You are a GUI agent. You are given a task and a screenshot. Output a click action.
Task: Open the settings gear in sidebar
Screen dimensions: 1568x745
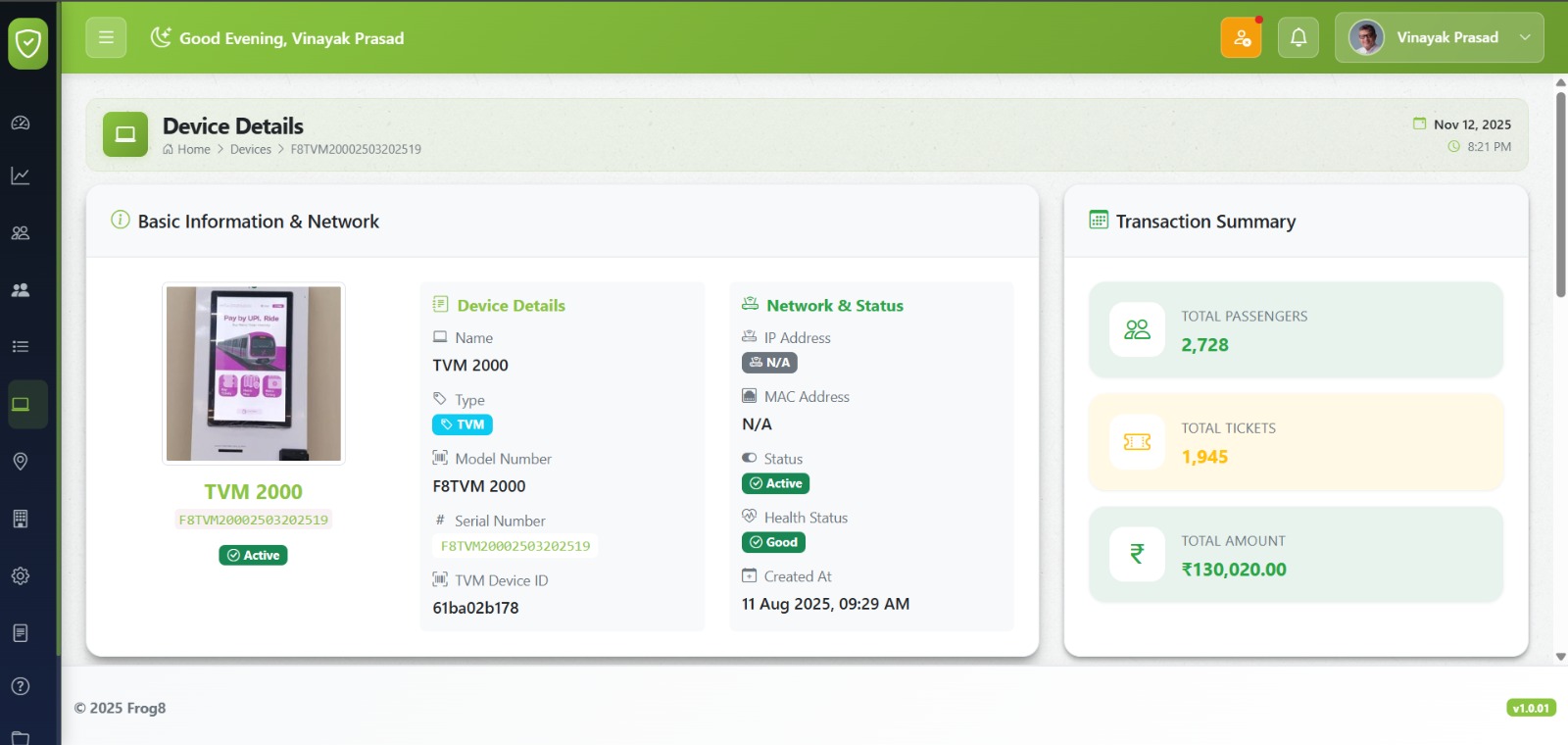[x=21, y=576]
